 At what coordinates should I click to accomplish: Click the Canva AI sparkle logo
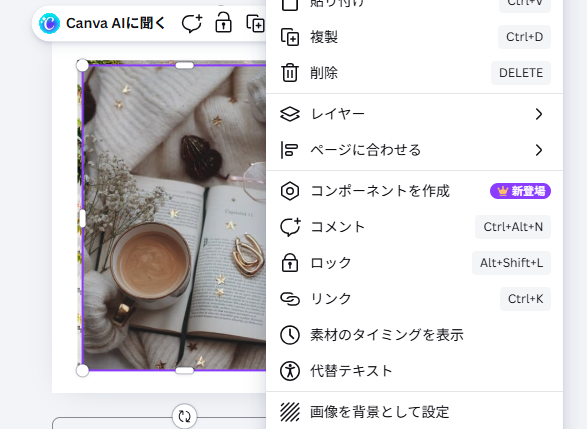coord(49,24)
